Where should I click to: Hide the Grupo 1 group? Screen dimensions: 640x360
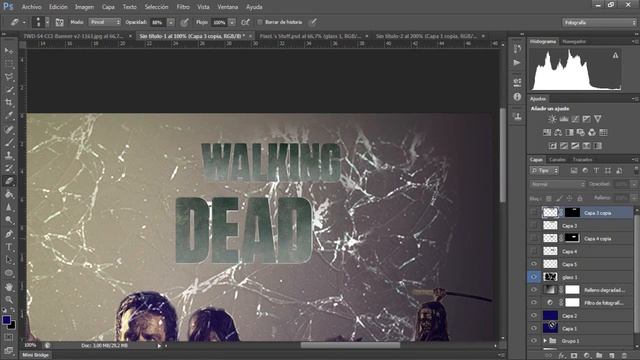coord(533,341)
